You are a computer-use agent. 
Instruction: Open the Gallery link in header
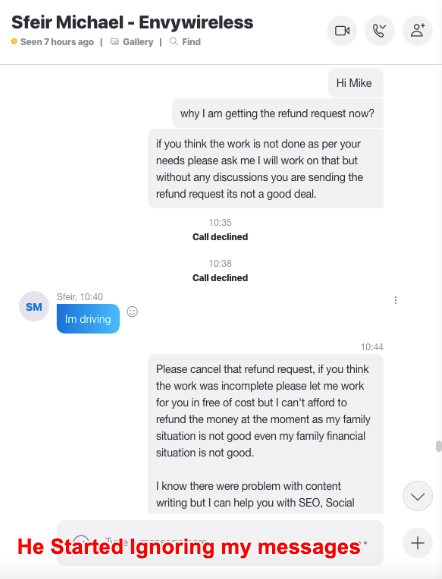pos(138,42)
